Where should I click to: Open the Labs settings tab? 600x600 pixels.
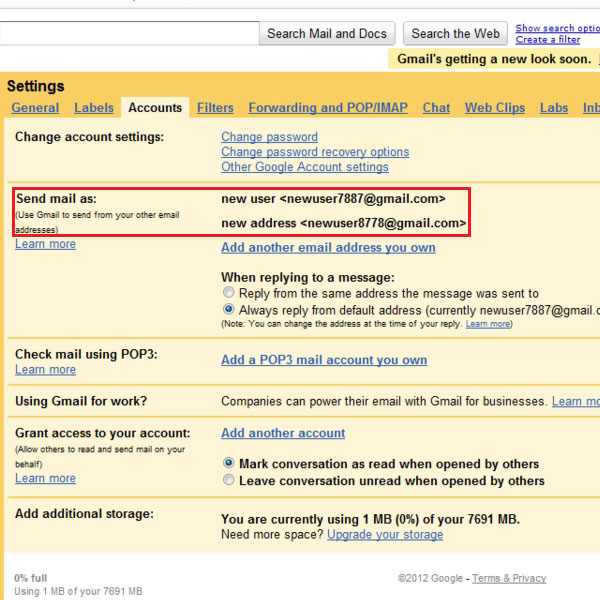[x=554, y=108]
